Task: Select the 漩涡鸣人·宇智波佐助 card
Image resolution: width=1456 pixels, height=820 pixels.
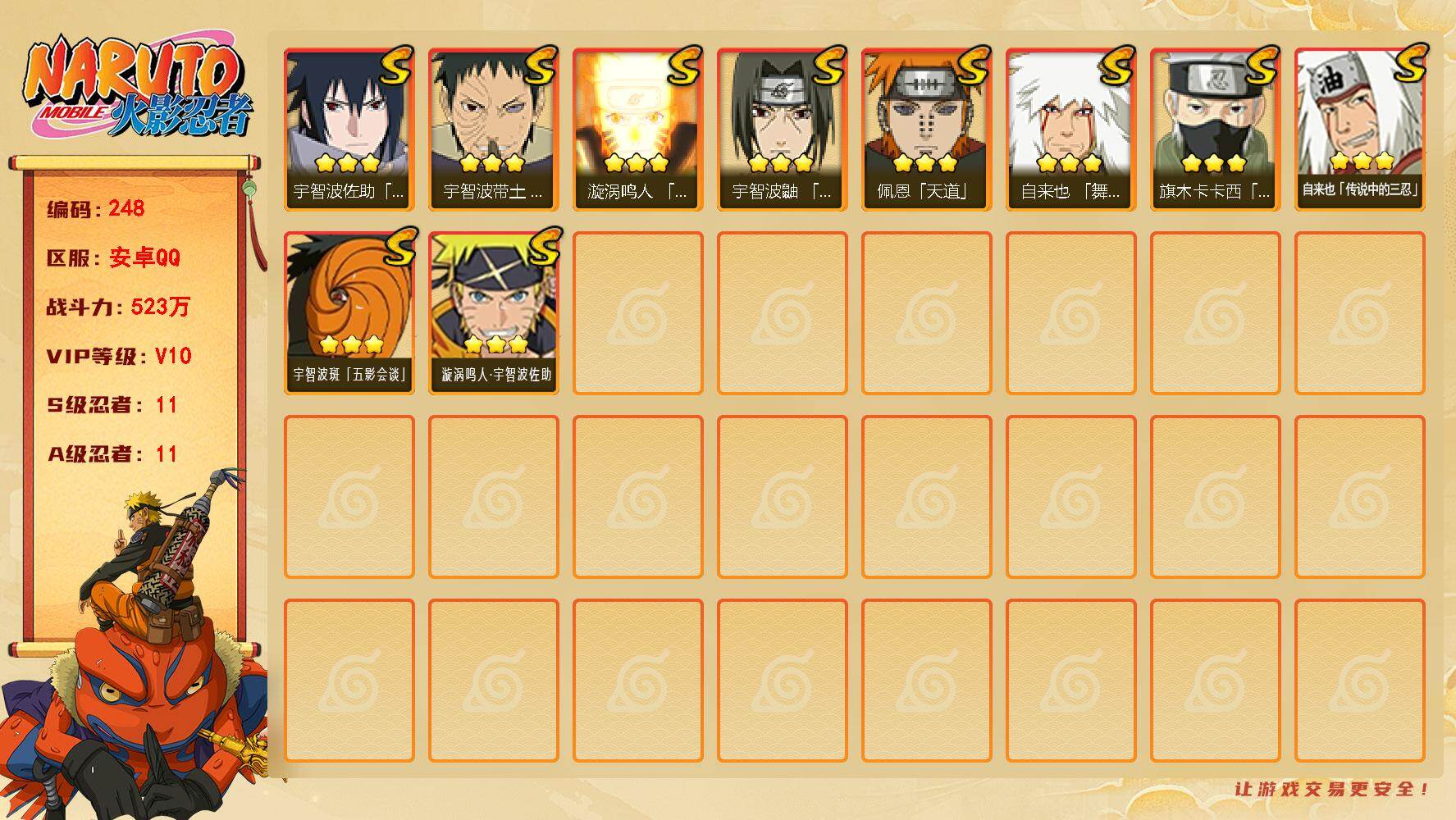Action: (x=494, y=313)
